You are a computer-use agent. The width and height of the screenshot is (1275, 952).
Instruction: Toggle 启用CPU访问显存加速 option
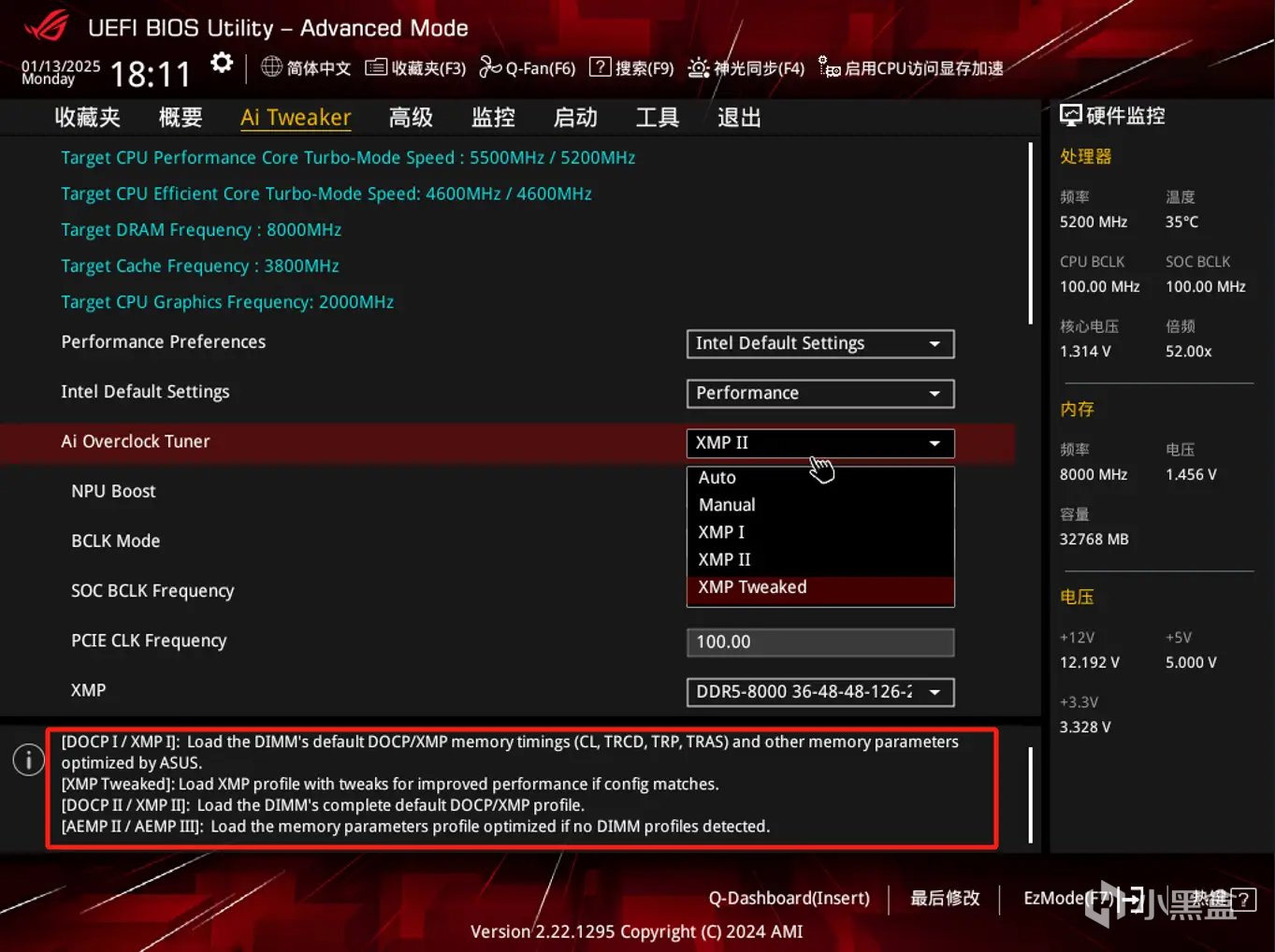911,67
